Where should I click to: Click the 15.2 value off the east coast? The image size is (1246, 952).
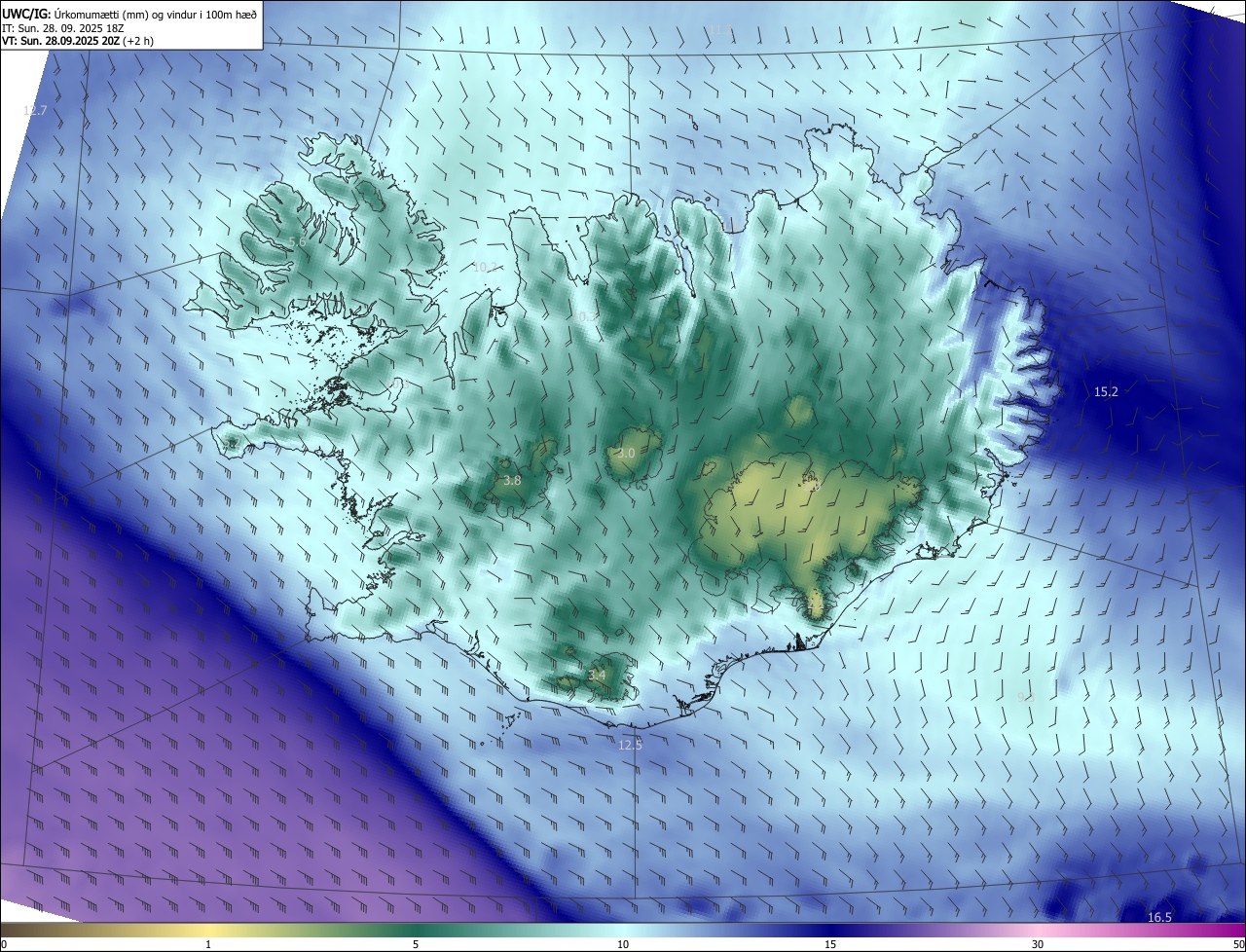pyautogui.click(x=1106, y=391)
